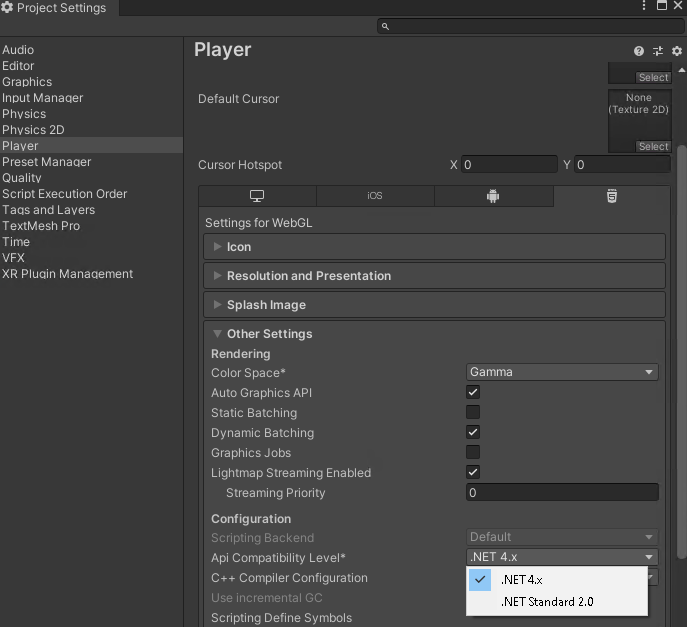Open the window three-dot options menu
Screen dimensions: 687x627
[x=644, y=5]
